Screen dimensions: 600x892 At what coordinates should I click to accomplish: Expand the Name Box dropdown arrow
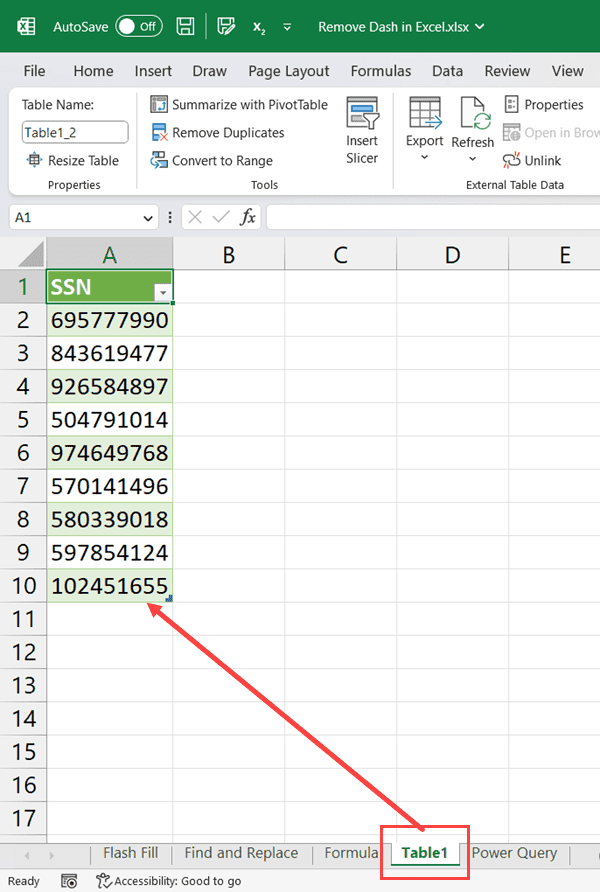[148, 217]
